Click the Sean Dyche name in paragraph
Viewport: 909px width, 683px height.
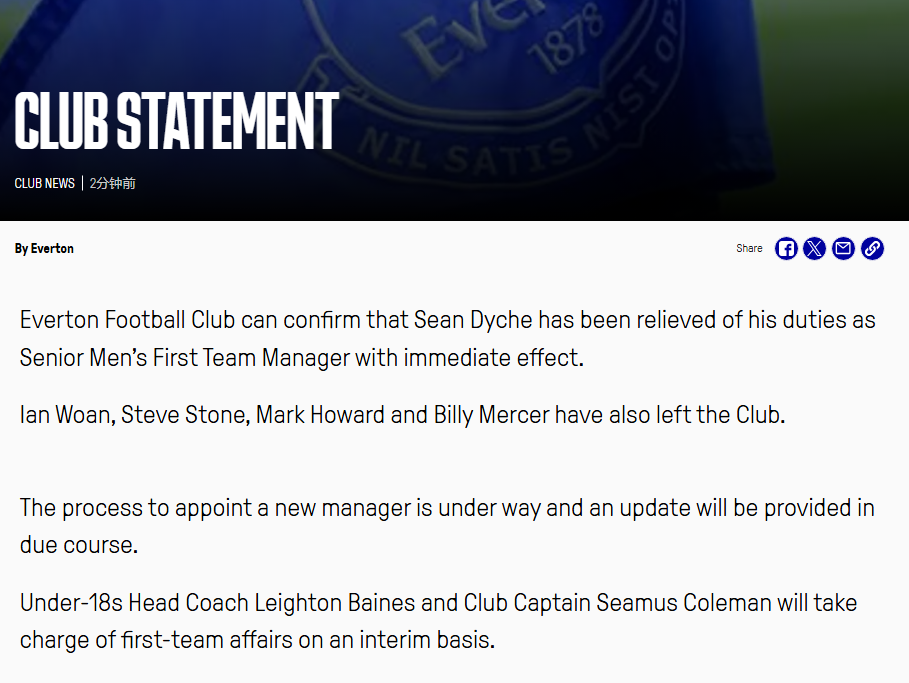(473, 320)
